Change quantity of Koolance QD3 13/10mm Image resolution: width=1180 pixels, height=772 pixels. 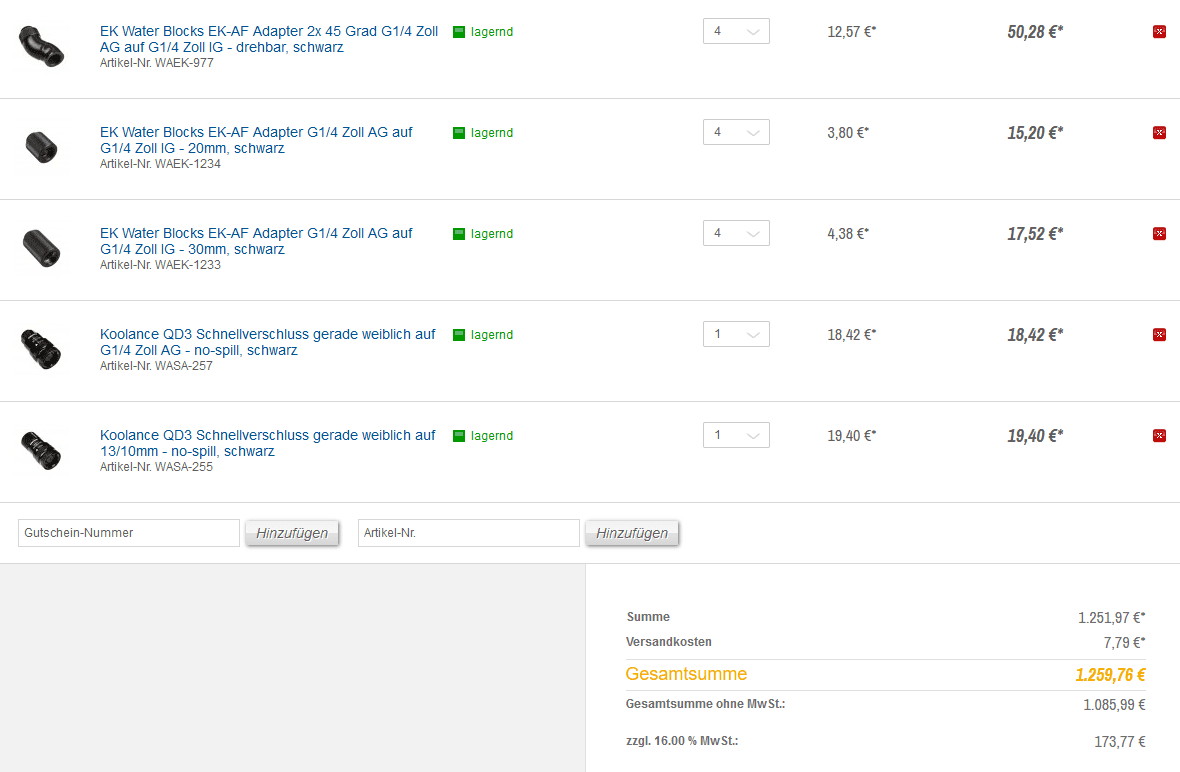click(x=736, y=435)
